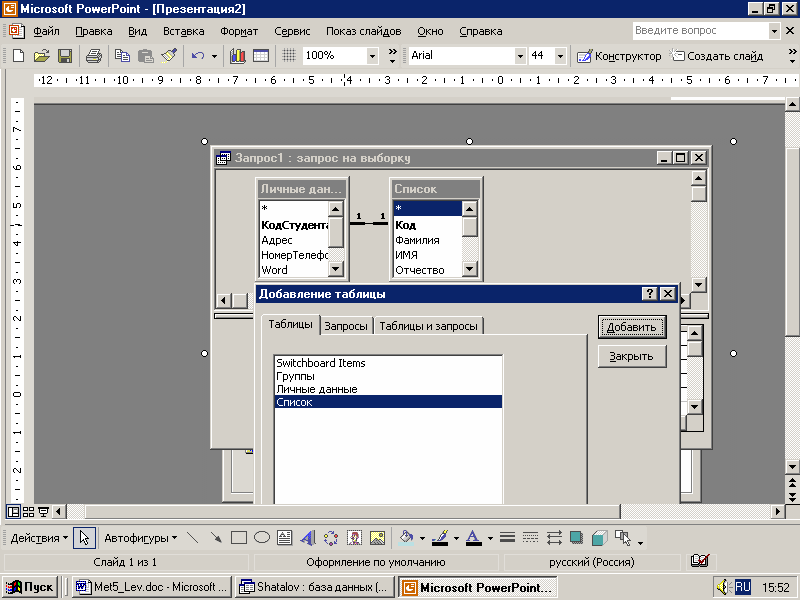Screen dimensions: 800x600
Task: Click Пуск Start button on the taskbar
Action: point(30,587)
